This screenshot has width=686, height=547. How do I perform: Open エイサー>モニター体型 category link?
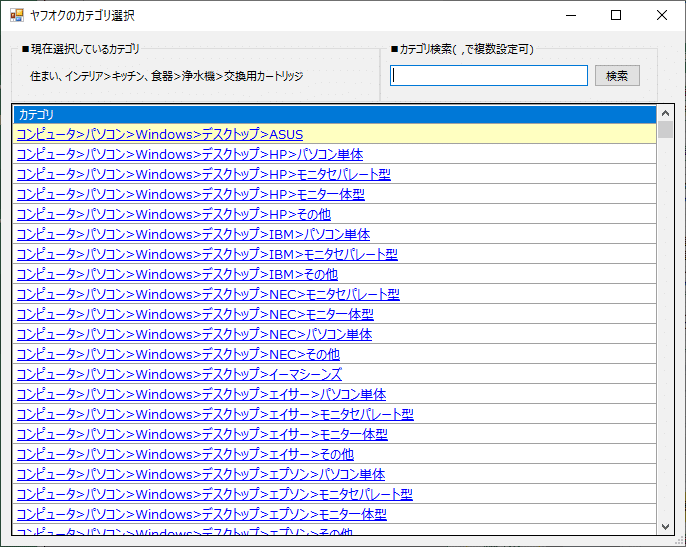202,435
